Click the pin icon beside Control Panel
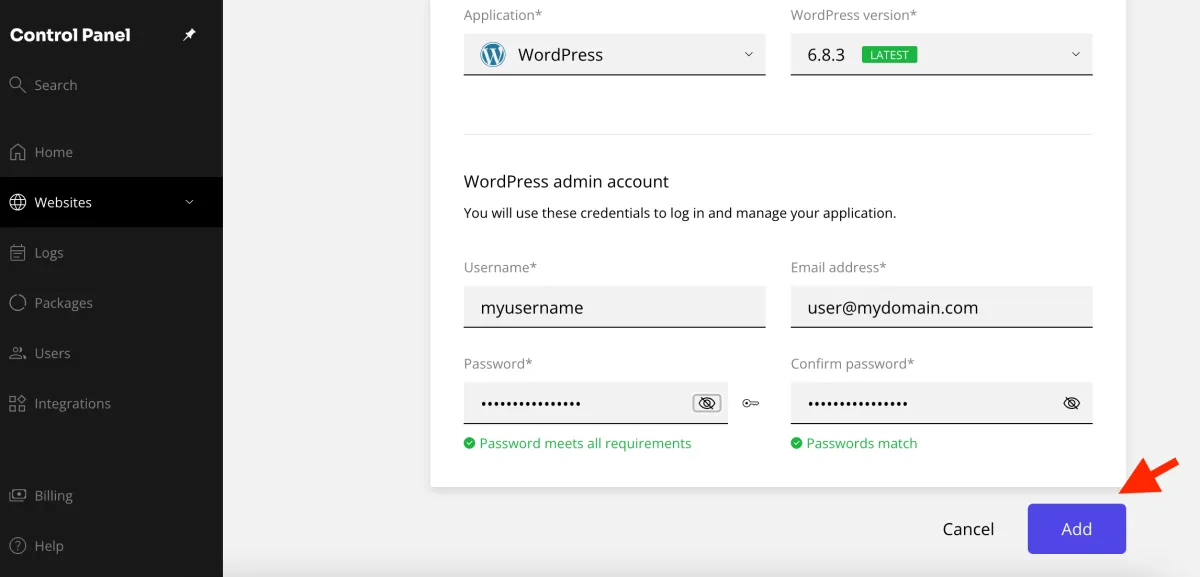The image size is (1200, 577). tap(190, 35)
